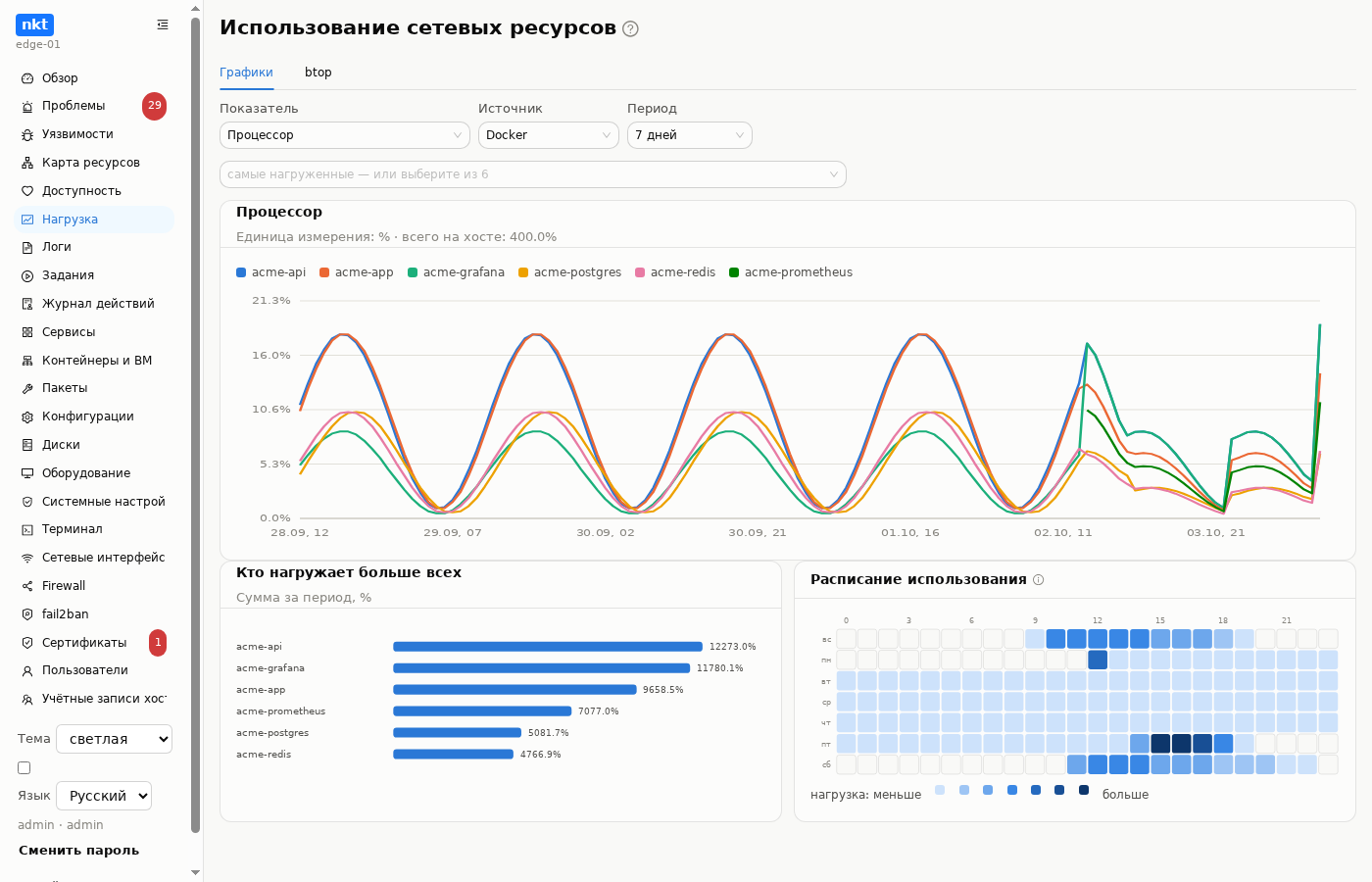Open the fail2ban shield icon
The height and width of the screenshot is (882, 1372).
point(27,614)
